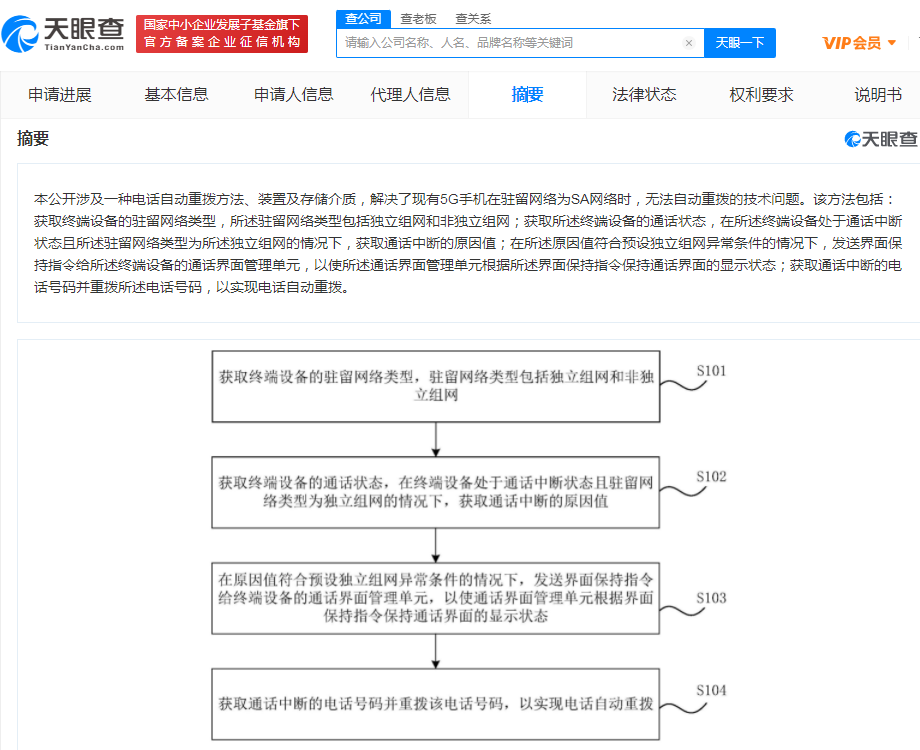Click the 天眼一下 search button
920x750 pixels.
[x=739, y=44]
